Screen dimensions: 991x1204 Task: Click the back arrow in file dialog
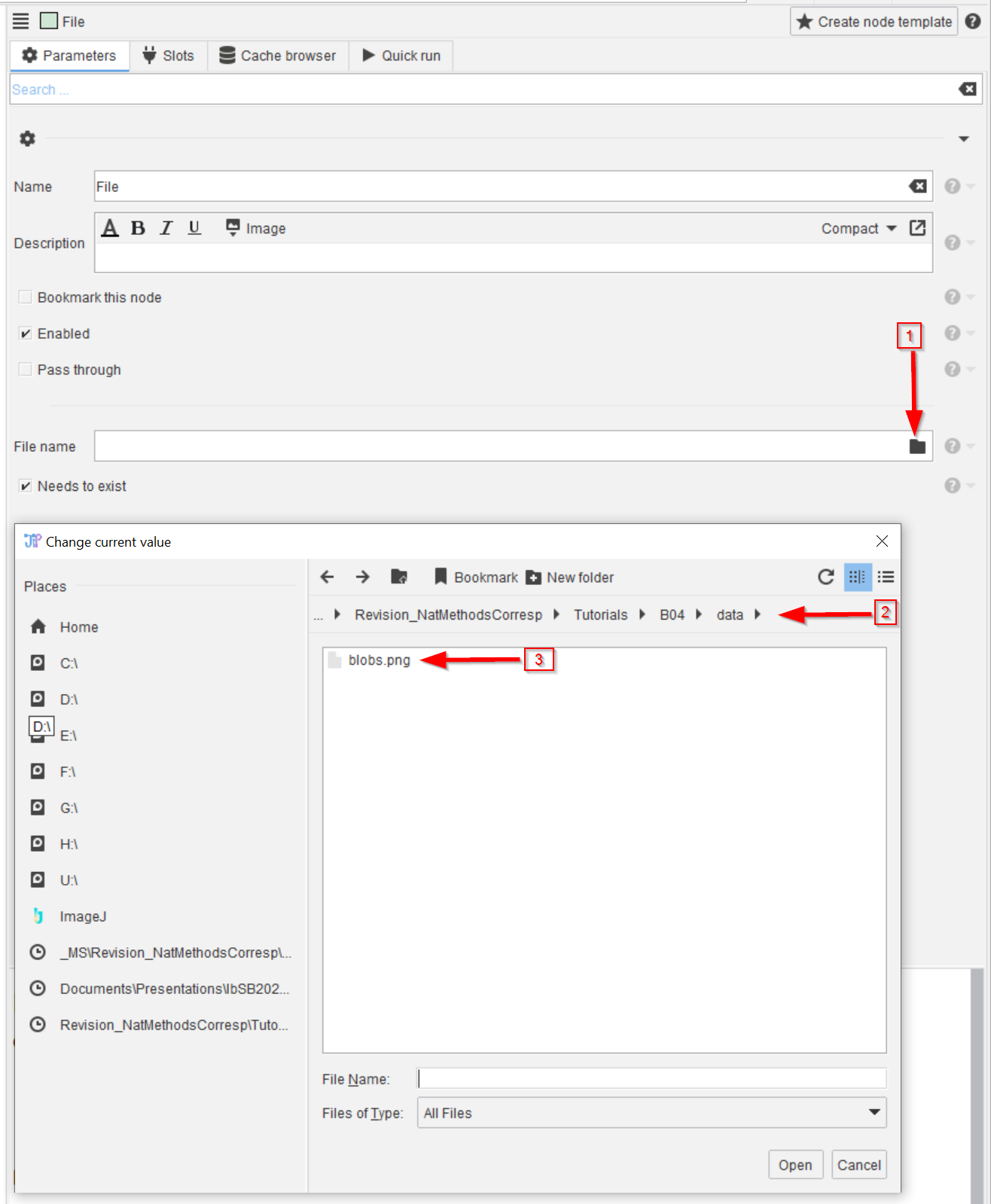coord(327,577)
